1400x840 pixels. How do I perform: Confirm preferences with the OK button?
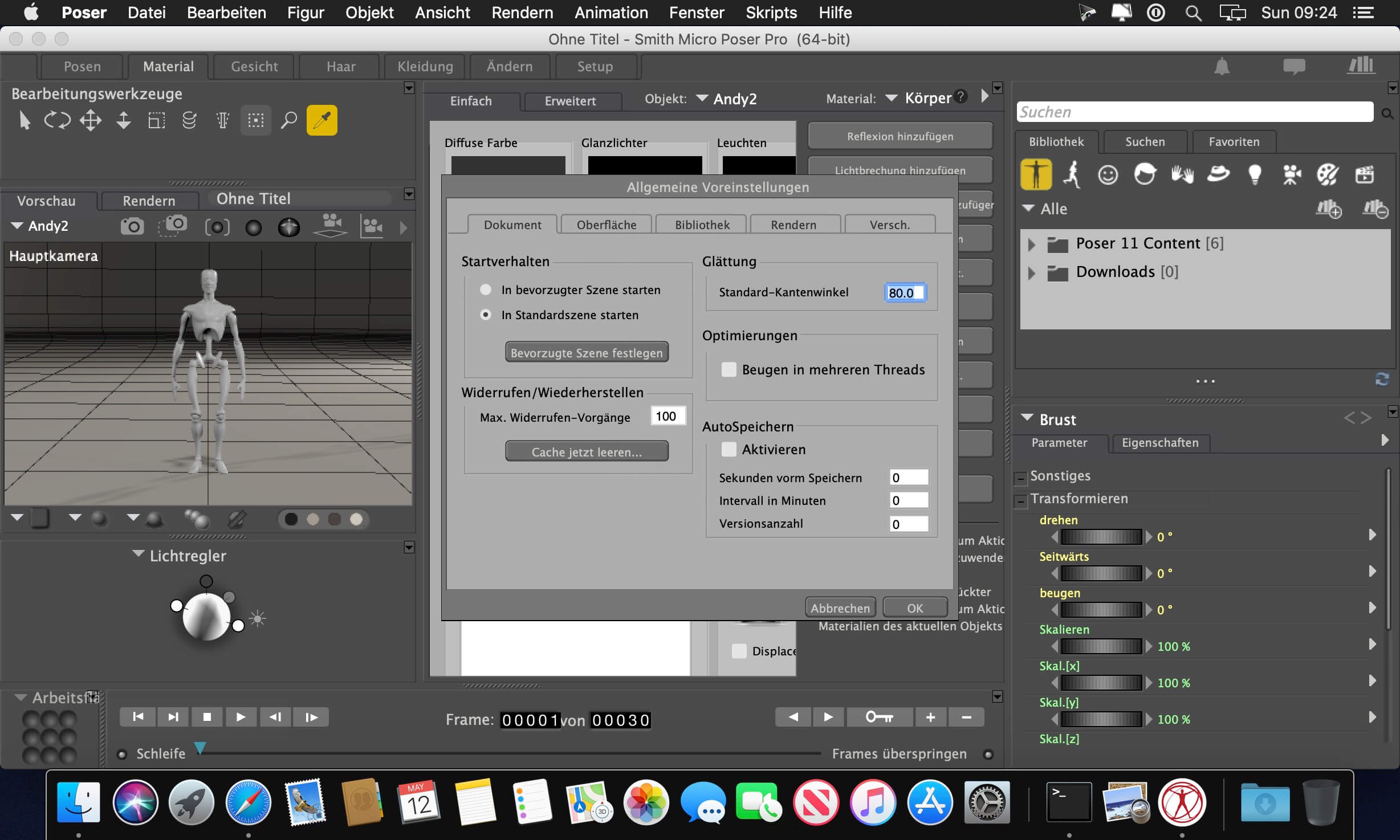pos(915,607)
